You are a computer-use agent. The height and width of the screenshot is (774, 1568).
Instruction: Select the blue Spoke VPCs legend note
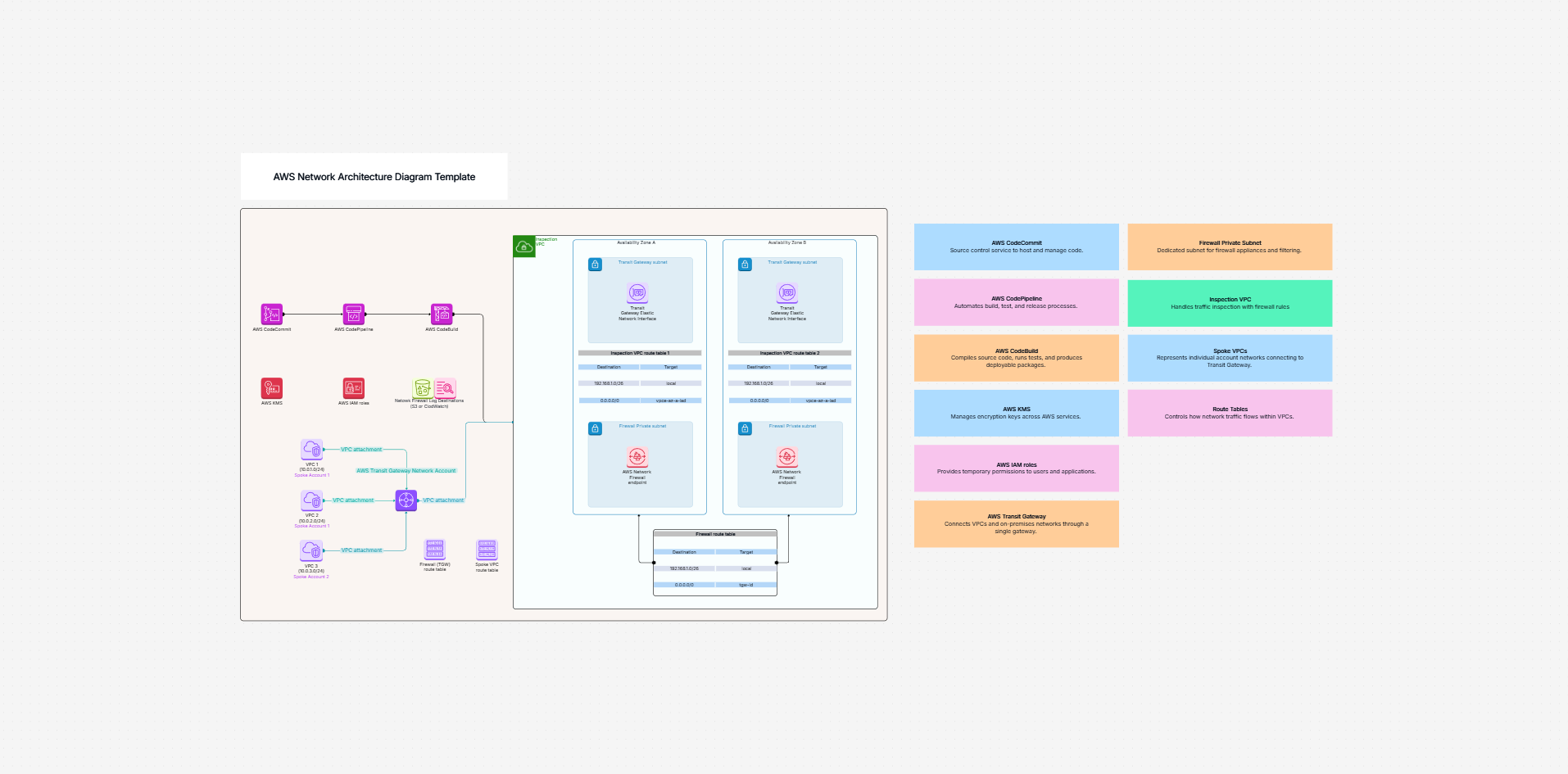pos(1230,358)
